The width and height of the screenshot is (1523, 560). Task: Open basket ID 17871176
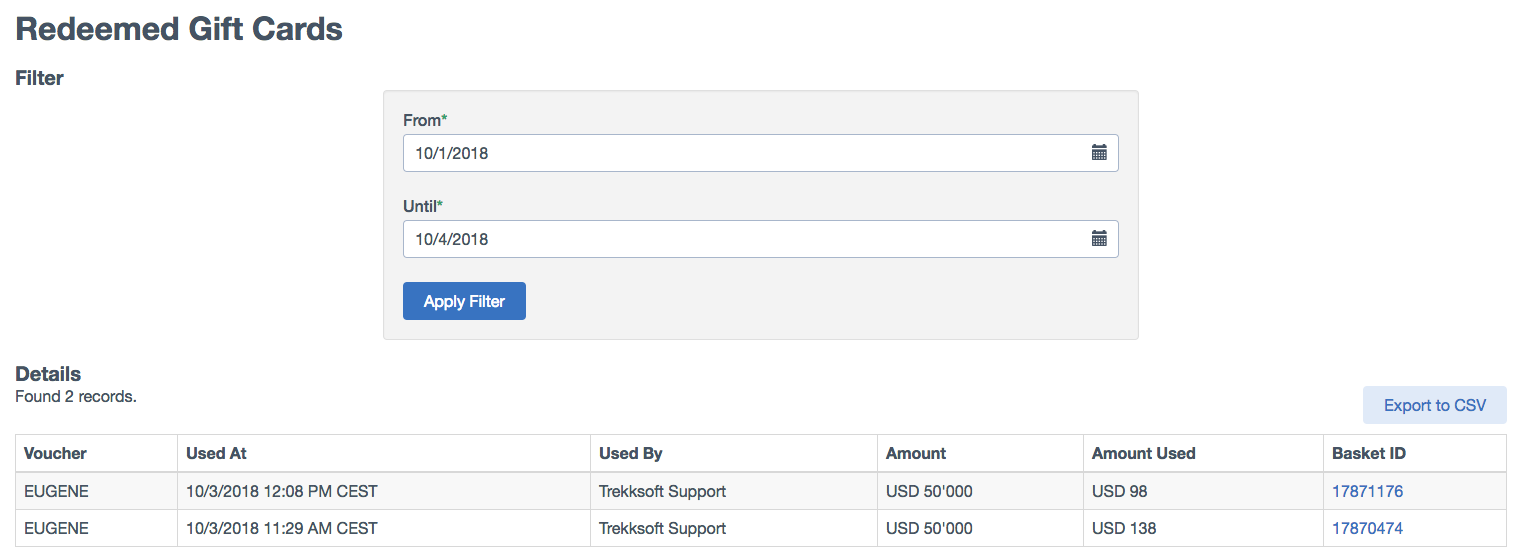[1367, 491]
